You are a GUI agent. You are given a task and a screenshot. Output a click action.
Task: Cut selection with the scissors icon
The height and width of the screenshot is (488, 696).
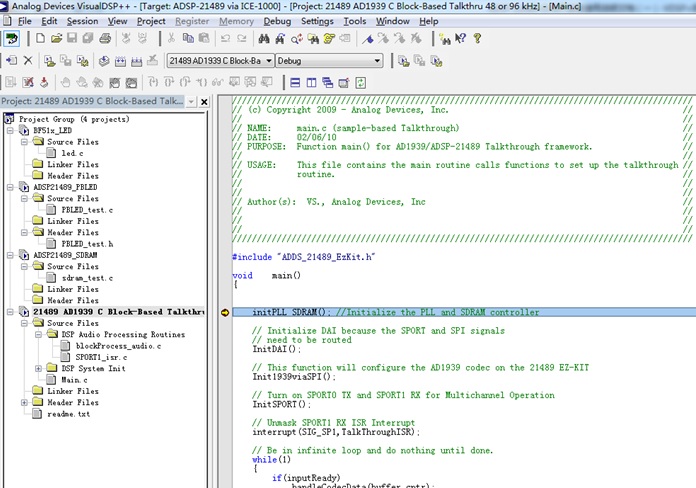coord(171,39)
